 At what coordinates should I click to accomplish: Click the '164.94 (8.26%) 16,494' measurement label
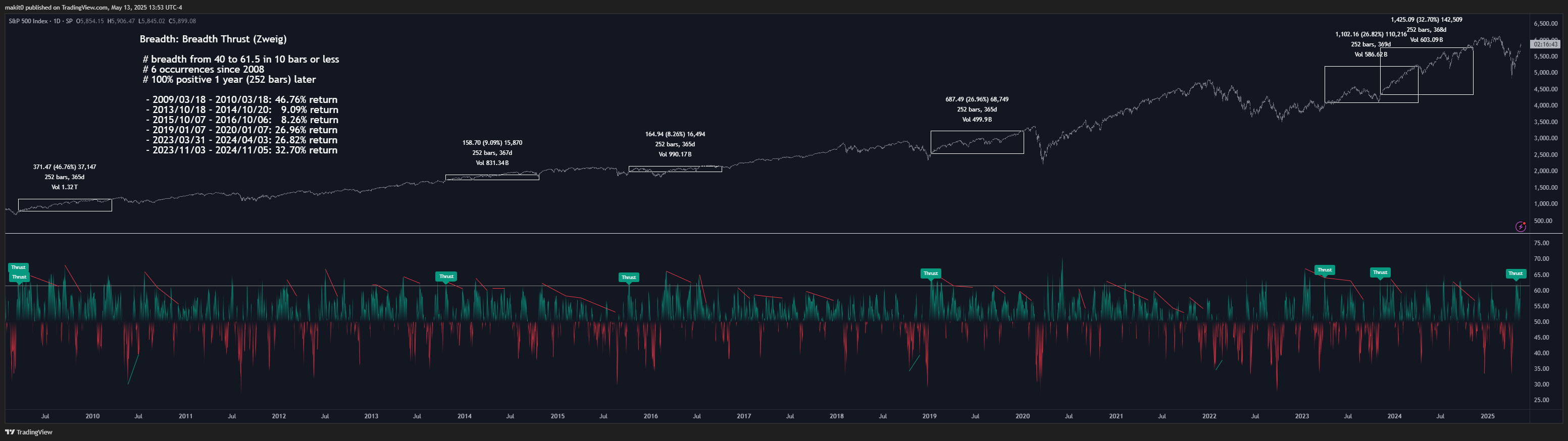[x=675, y=134]
